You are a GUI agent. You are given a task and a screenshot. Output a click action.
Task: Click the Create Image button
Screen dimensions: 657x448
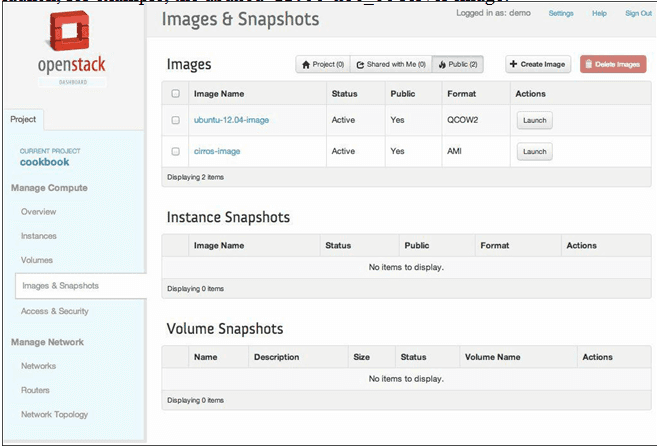(538, 64)
